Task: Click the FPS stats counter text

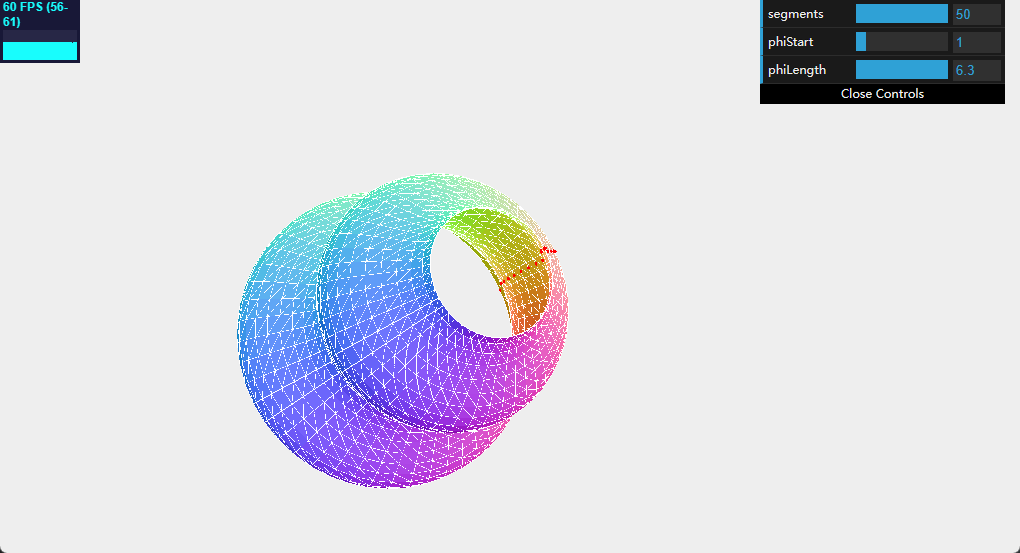Action: pos(35,14)
